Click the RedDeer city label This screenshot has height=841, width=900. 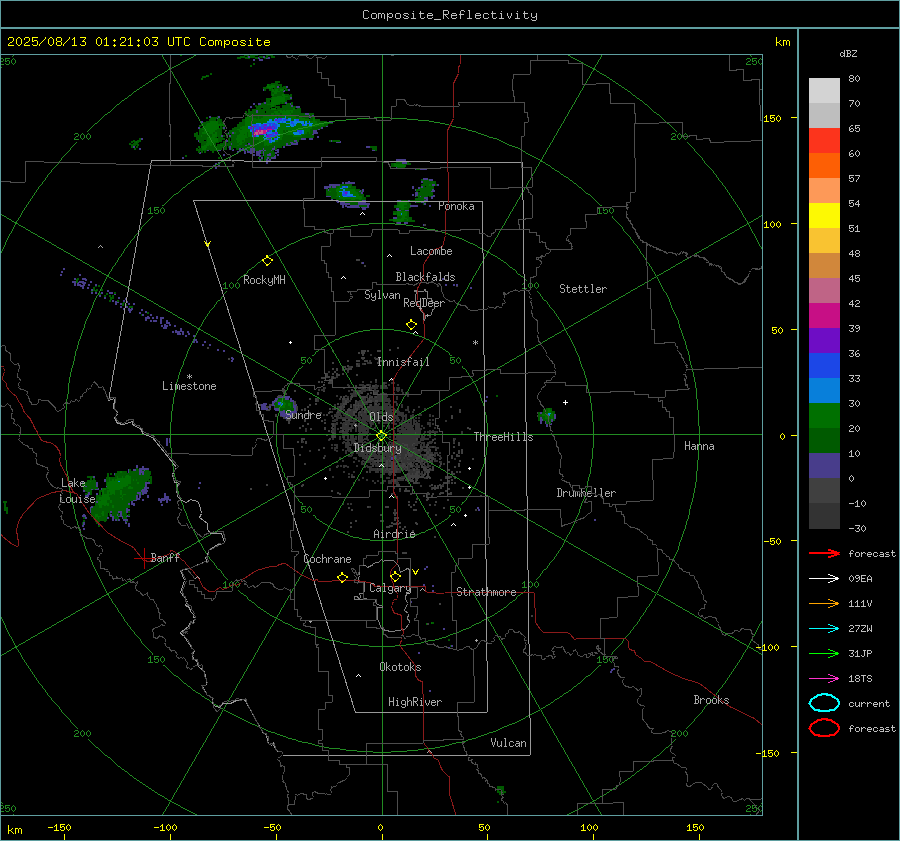click(x=424, y=303)
